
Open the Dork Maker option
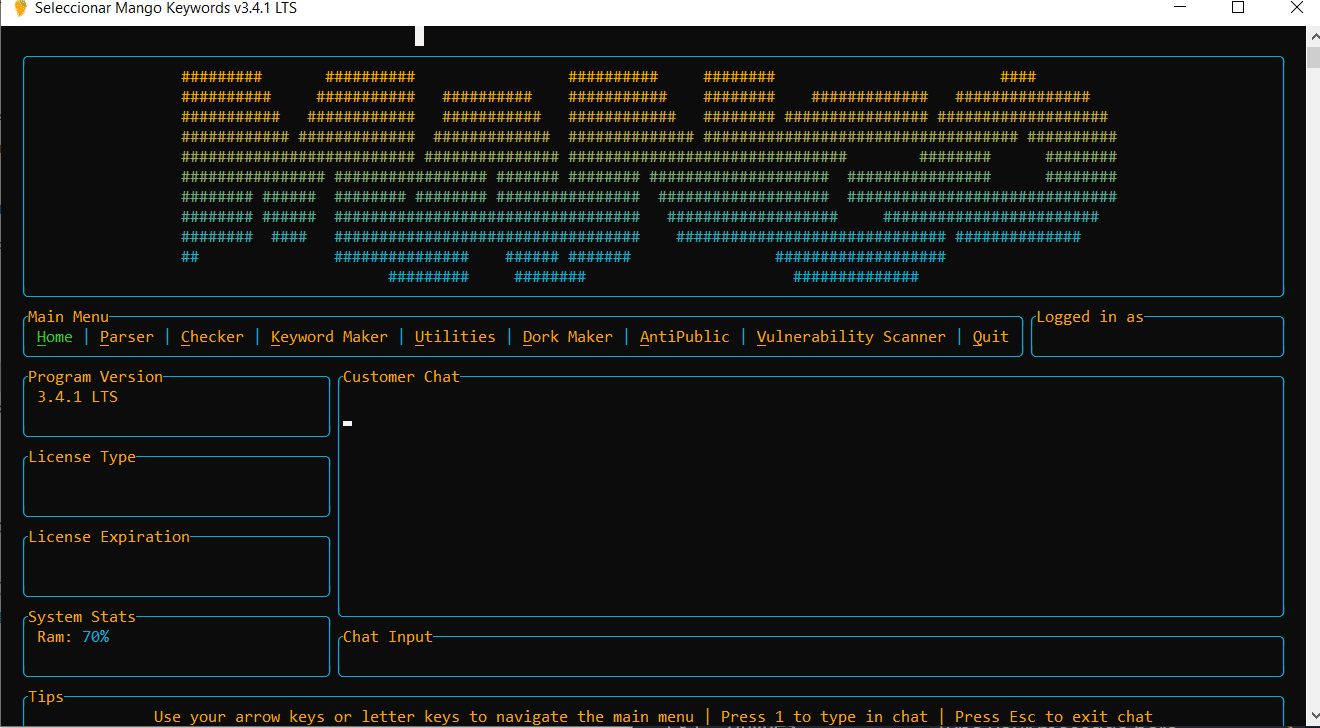(567, 337)
